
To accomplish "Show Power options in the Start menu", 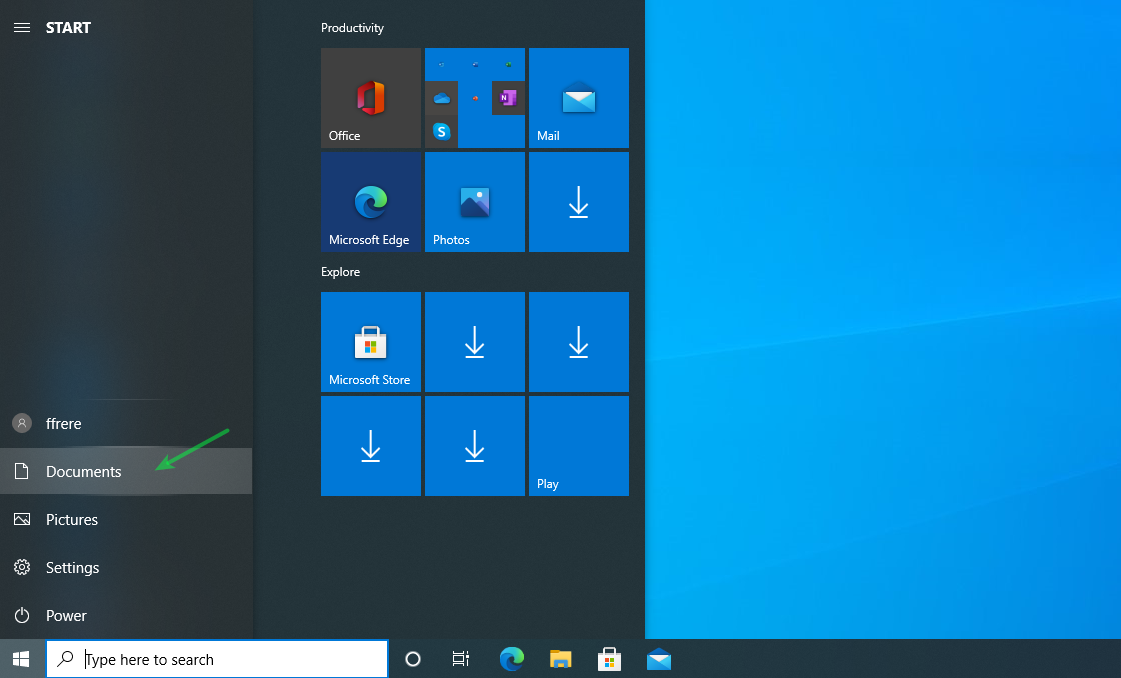I will (65, 616).
